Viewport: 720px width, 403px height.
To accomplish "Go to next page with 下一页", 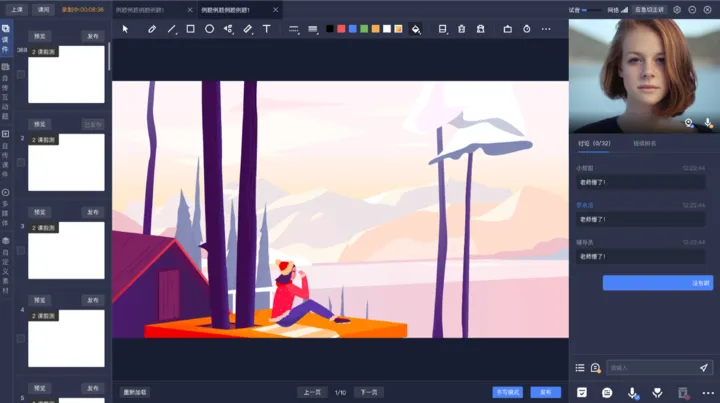I will point(369,392).
